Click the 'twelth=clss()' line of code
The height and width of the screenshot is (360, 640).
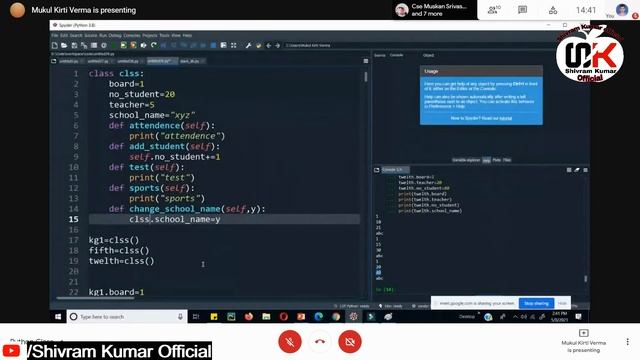click(x=122, y=261)
